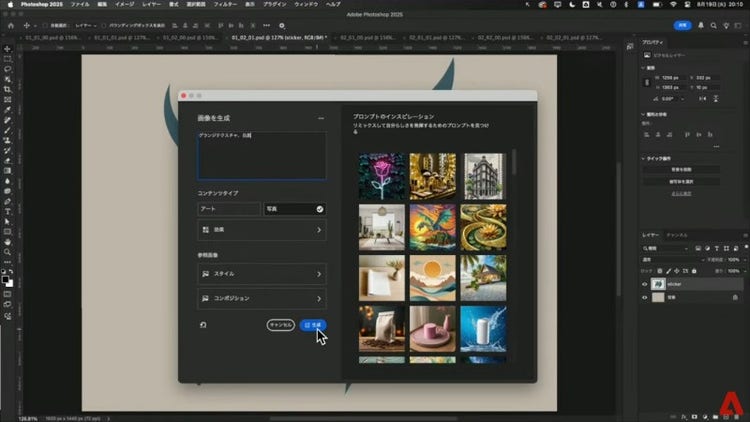The width and height of the screenshot is (750, 422).
Task: Open the layer kind filter dropdown
Action: tap(665, 248)
